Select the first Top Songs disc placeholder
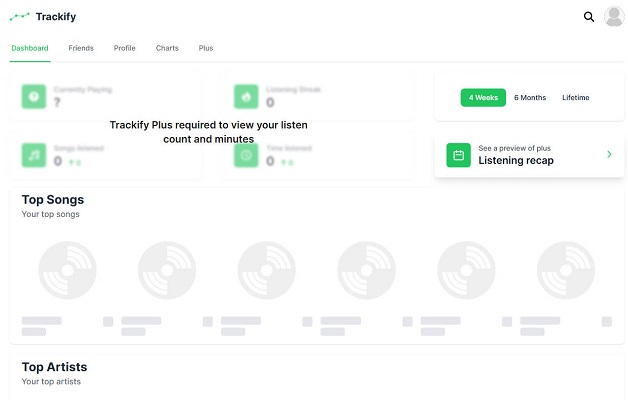 (x=67, y=270)
